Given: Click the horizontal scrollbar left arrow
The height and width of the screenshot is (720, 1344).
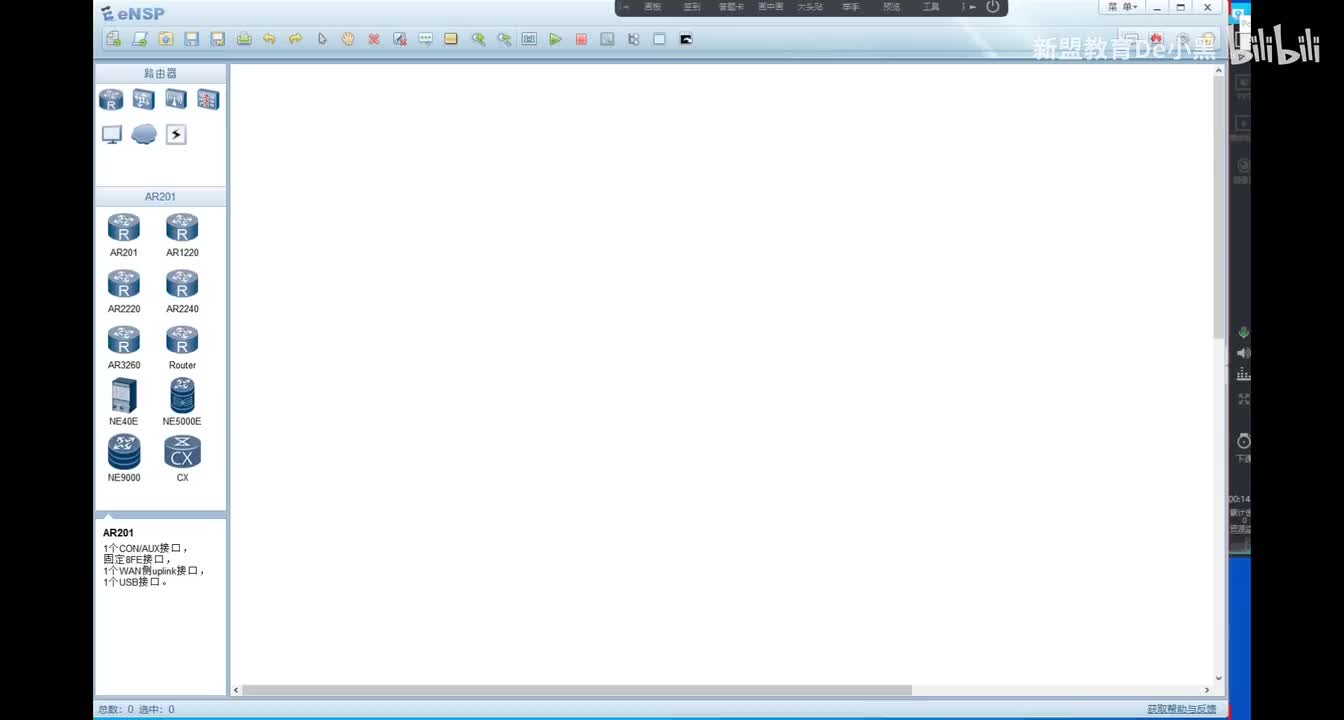Looking at the screenshot, I should pos(236,690).
